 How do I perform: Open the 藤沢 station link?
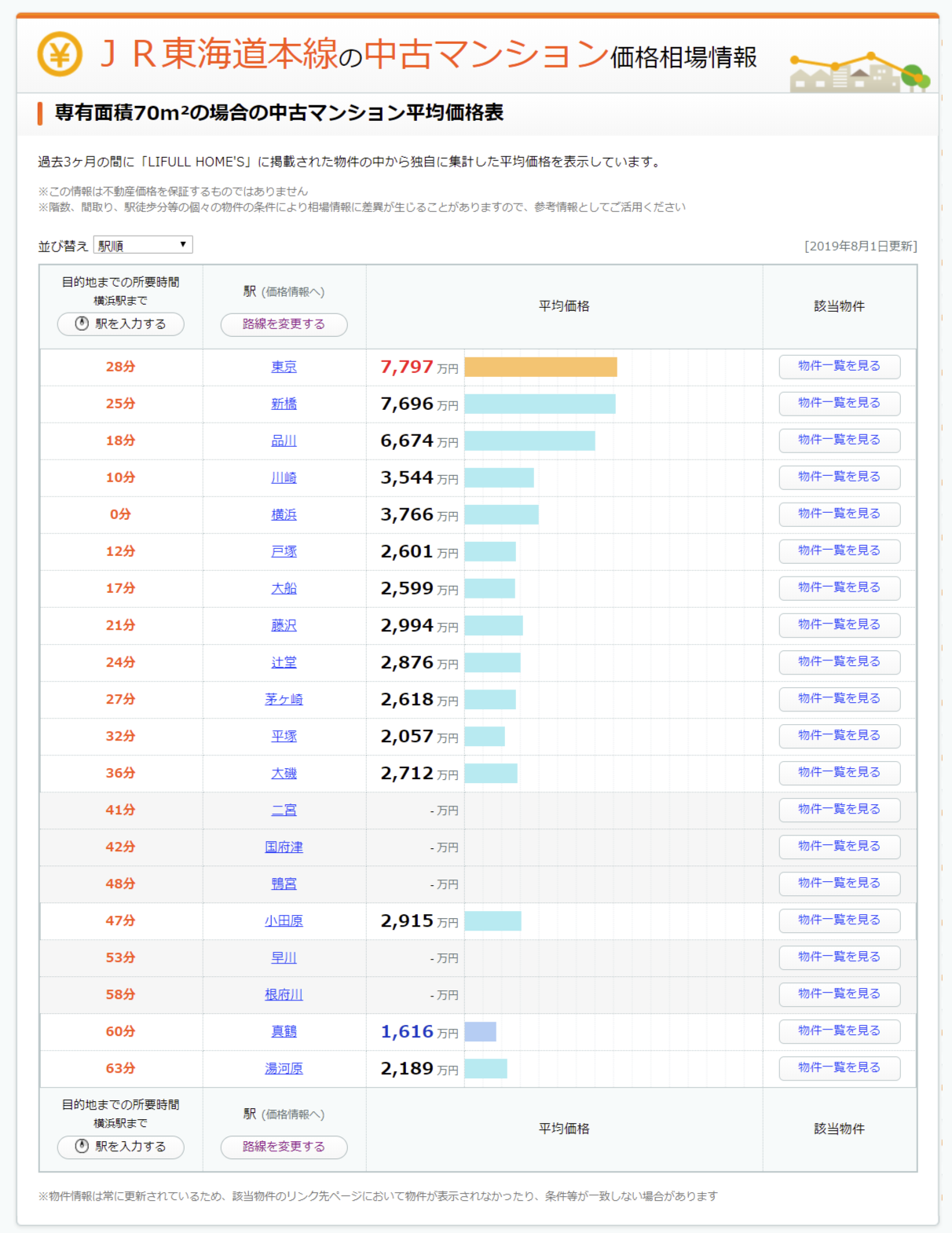[x=284, y=625]
